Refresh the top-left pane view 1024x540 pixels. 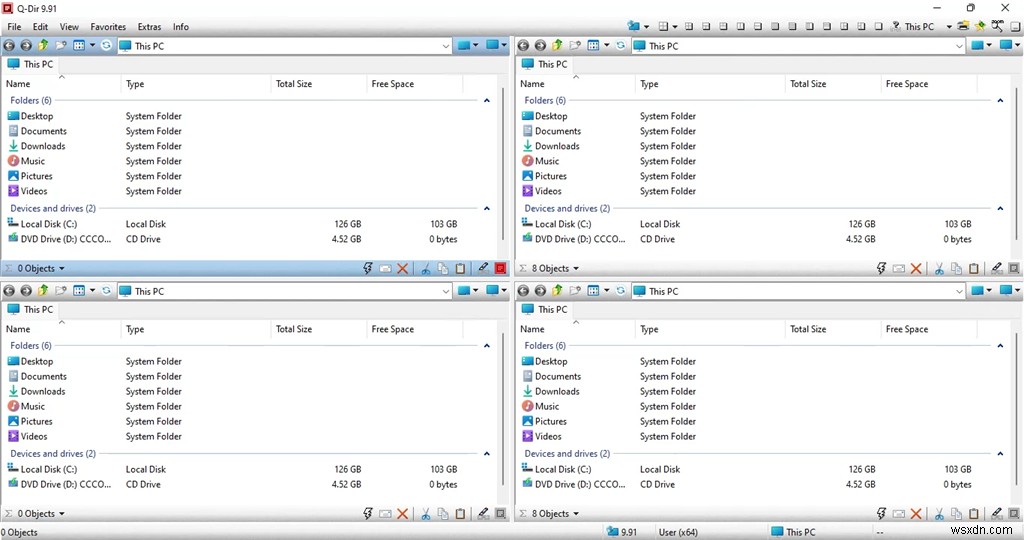tap(106, 46)
